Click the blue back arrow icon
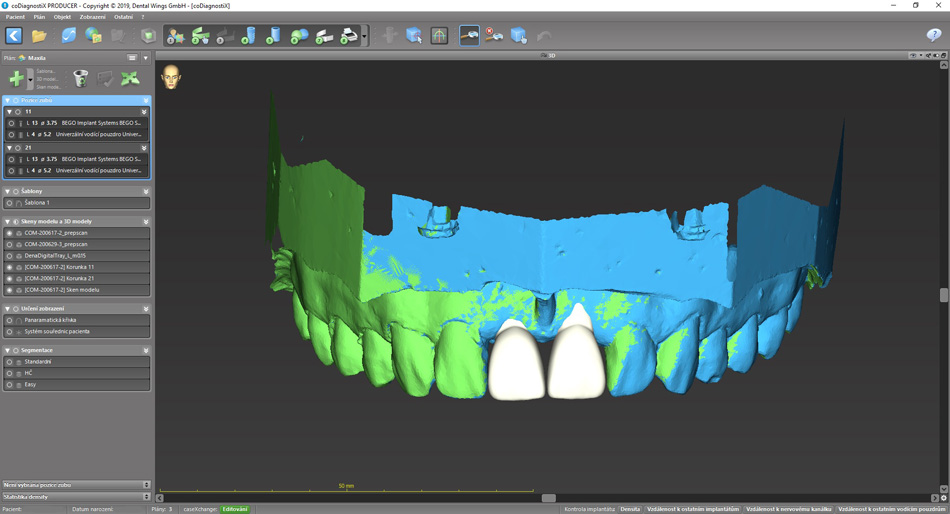 pyautogui.click(x=14, y=36)
